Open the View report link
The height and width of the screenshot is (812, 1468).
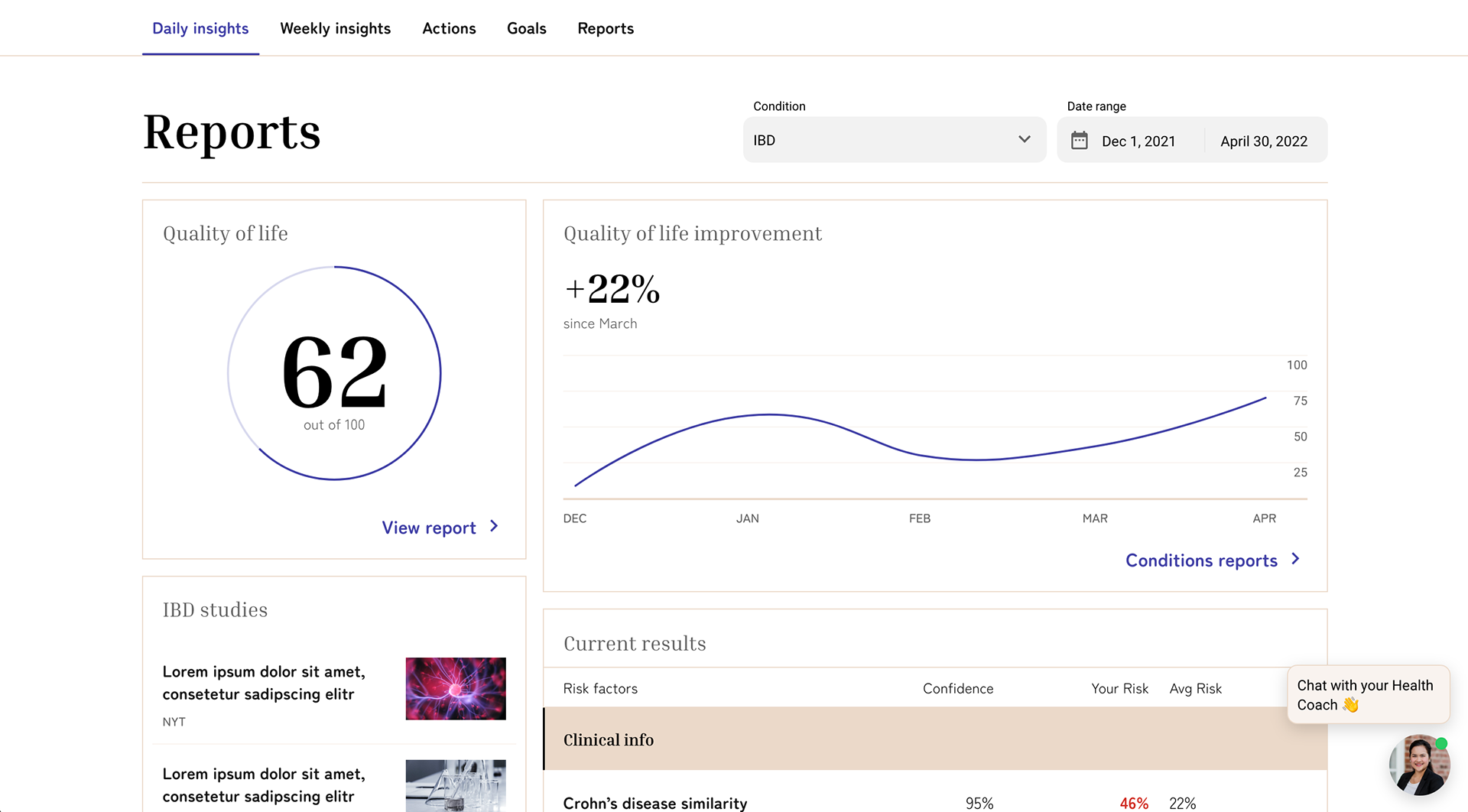pos(429,528)
